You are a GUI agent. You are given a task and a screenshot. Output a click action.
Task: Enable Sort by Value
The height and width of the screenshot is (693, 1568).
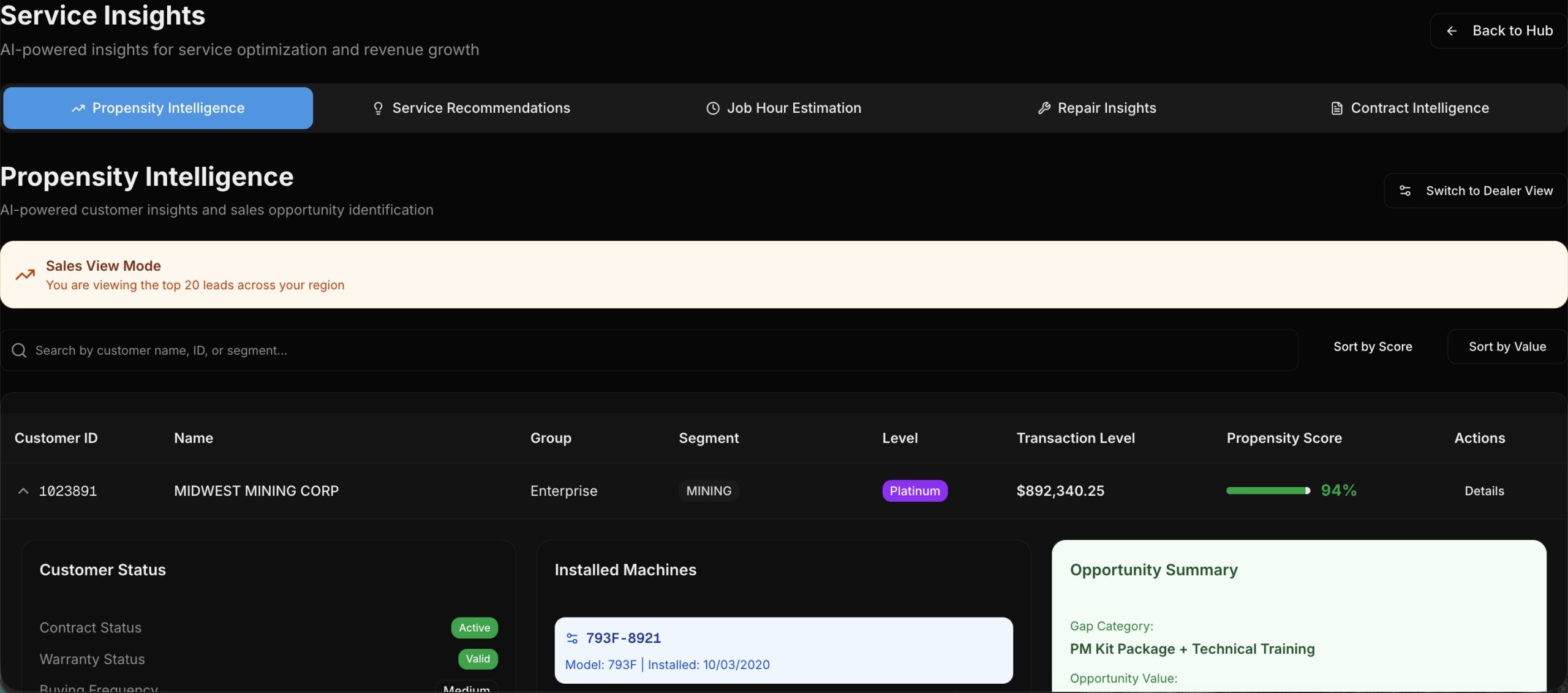[x=1507, y=346]
